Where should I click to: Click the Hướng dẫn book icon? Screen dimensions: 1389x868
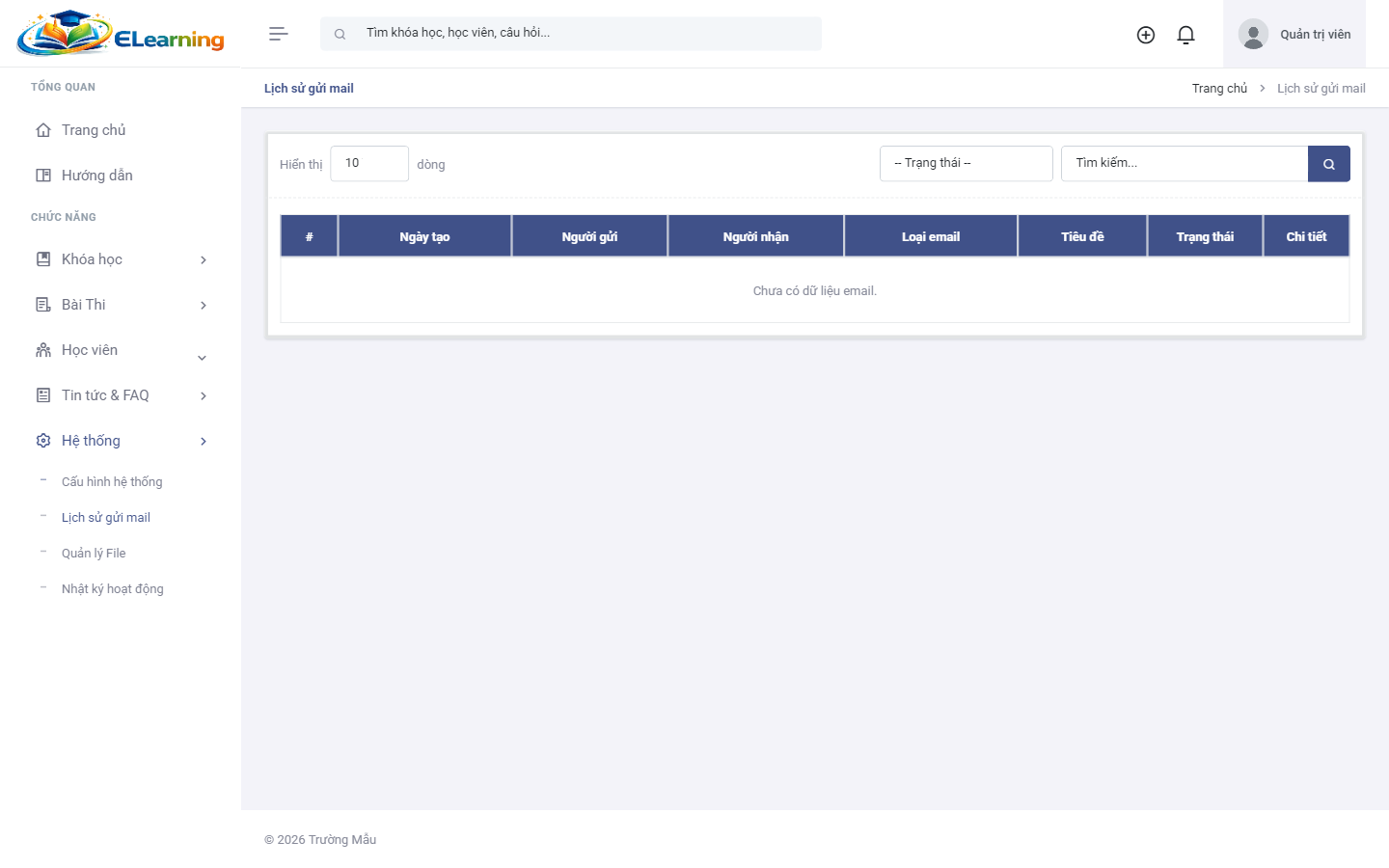[43, 176]
